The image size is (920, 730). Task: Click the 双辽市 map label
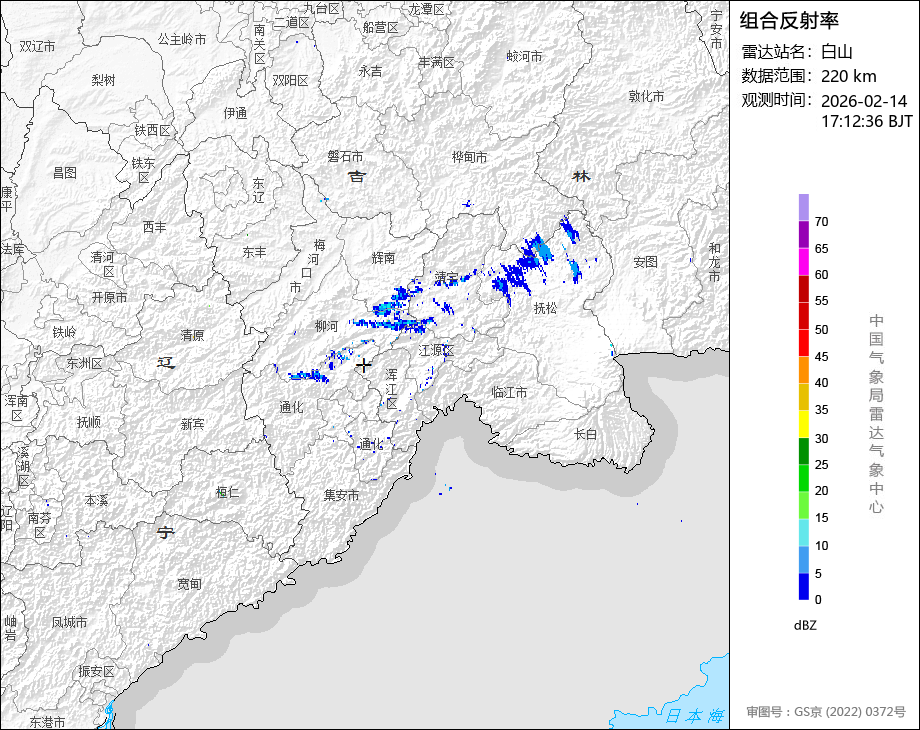point(37,46)
